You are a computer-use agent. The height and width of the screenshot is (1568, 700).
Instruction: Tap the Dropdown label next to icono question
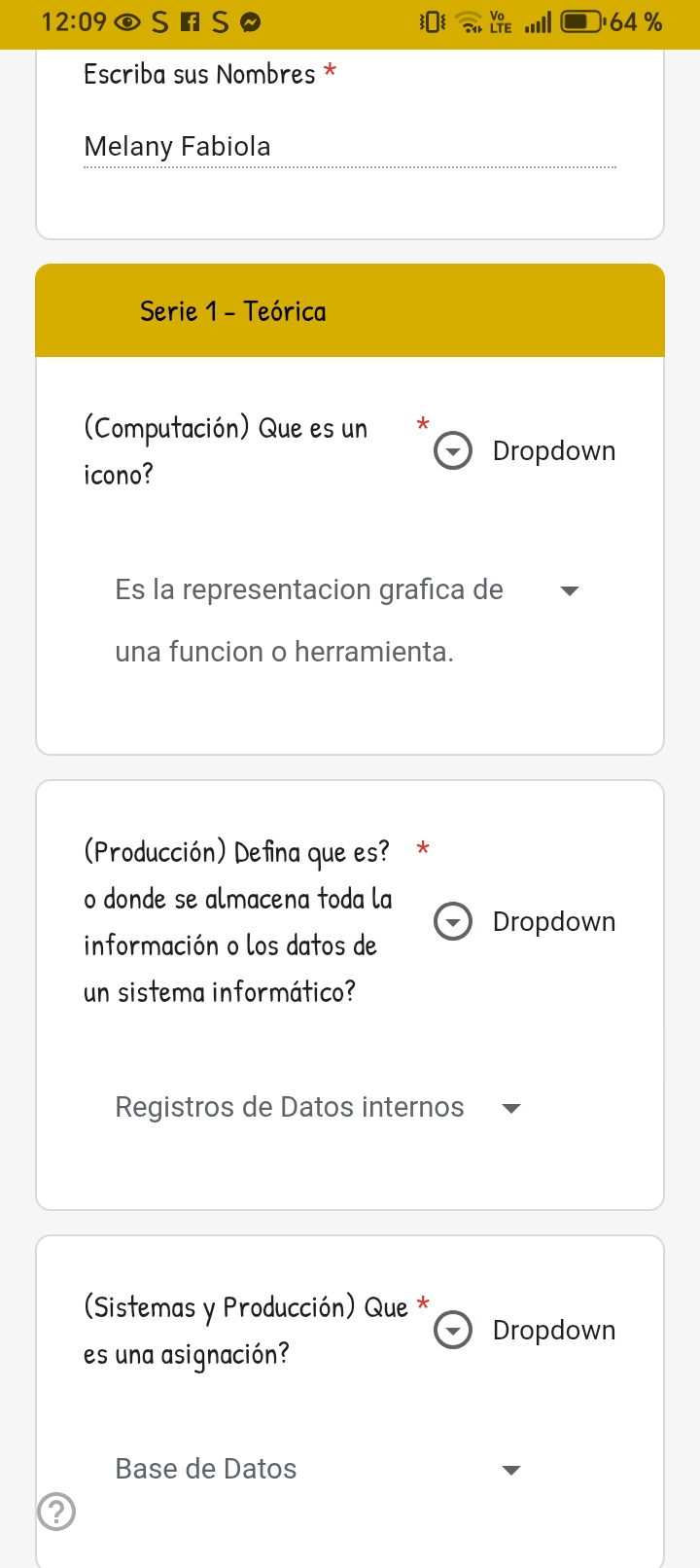554,451
